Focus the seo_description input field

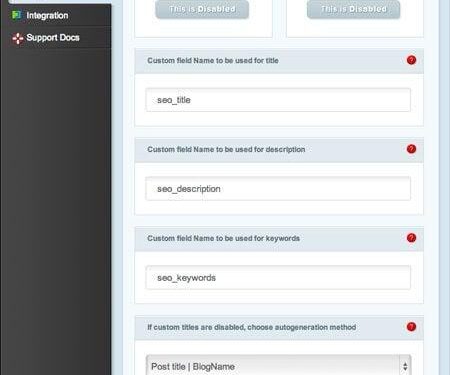pyautogui.click(x=278, y=189)
